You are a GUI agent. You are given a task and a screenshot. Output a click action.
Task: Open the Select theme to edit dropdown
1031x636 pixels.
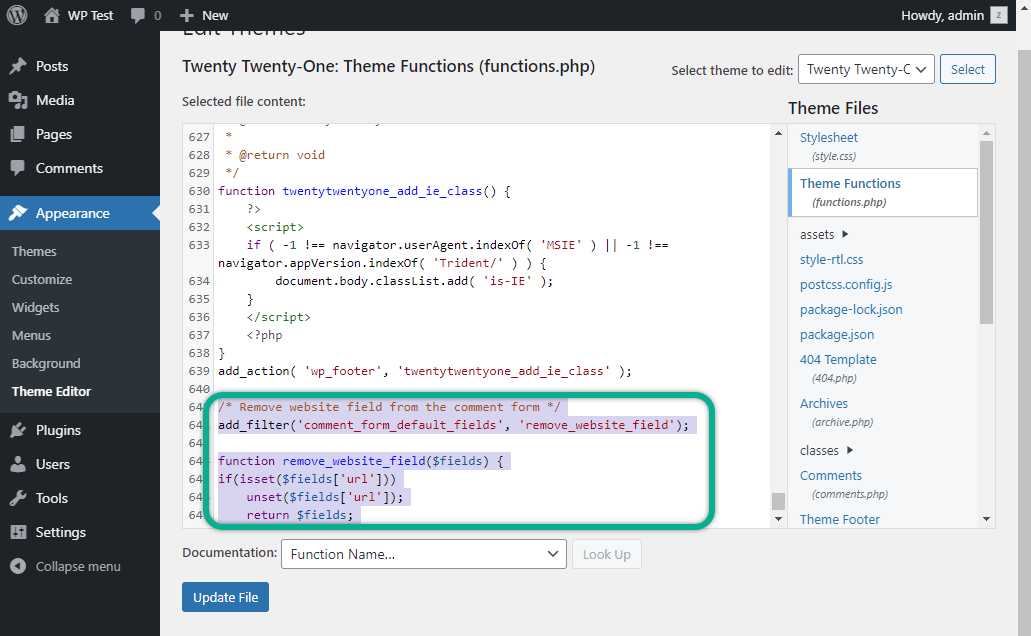(x=866, y=69)
